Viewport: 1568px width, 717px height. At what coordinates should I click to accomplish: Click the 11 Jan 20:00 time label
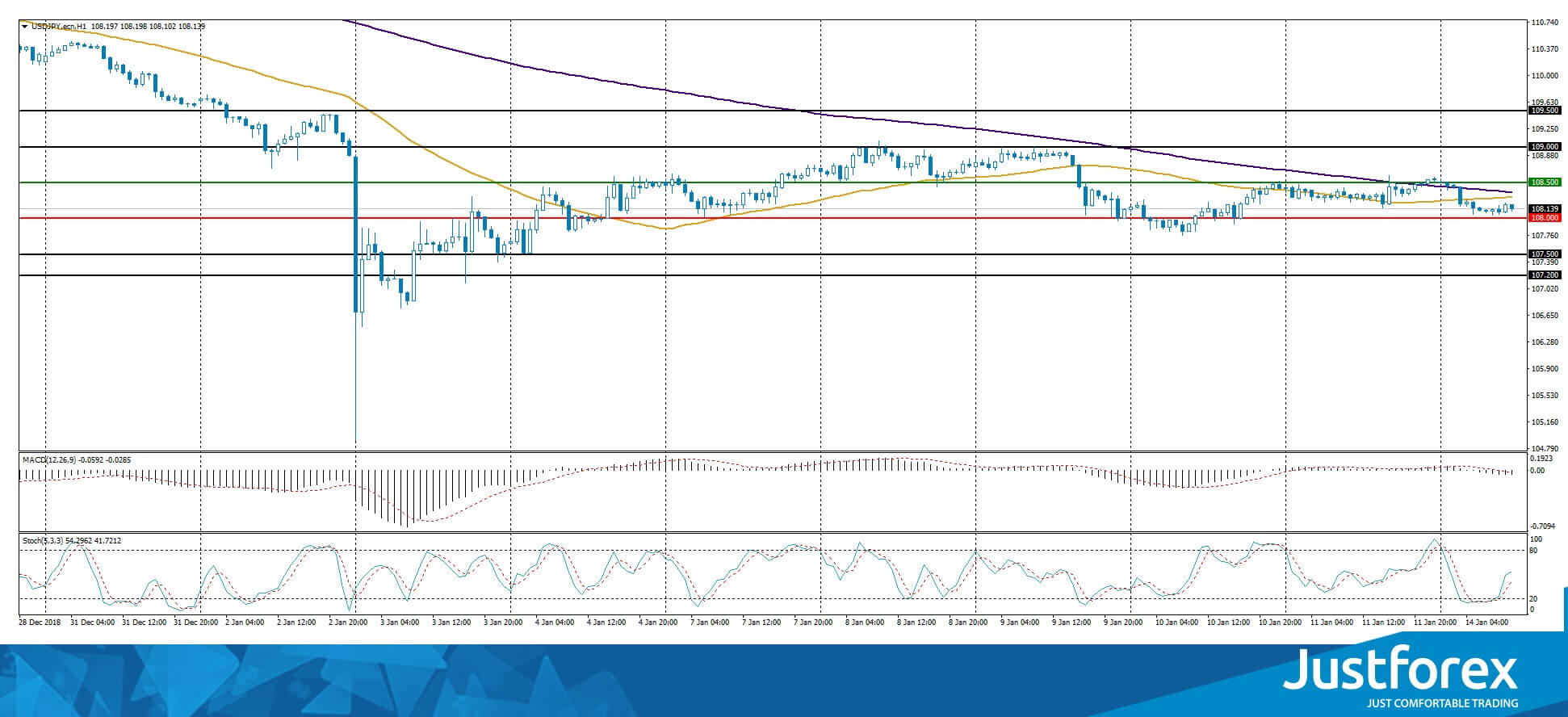click(1435, 623)
